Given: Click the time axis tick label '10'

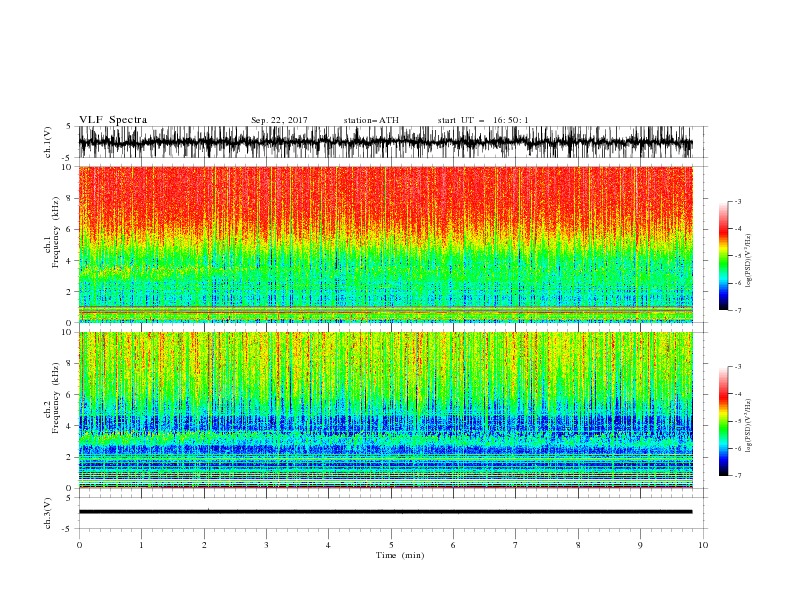Looking at the screenshot, I should 703,545.
